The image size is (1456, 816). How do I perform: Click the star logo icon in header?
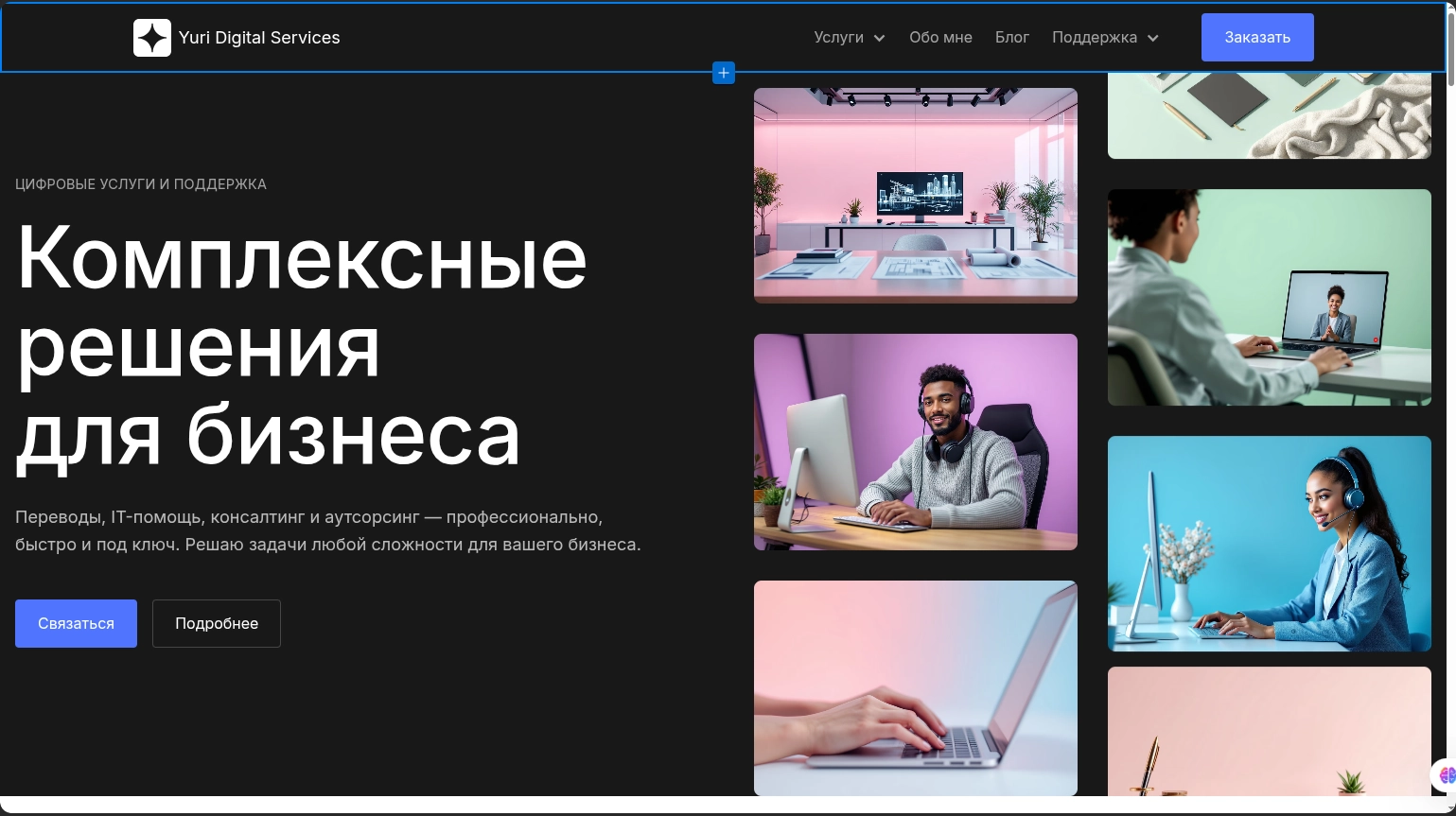(x=151, y=38)
